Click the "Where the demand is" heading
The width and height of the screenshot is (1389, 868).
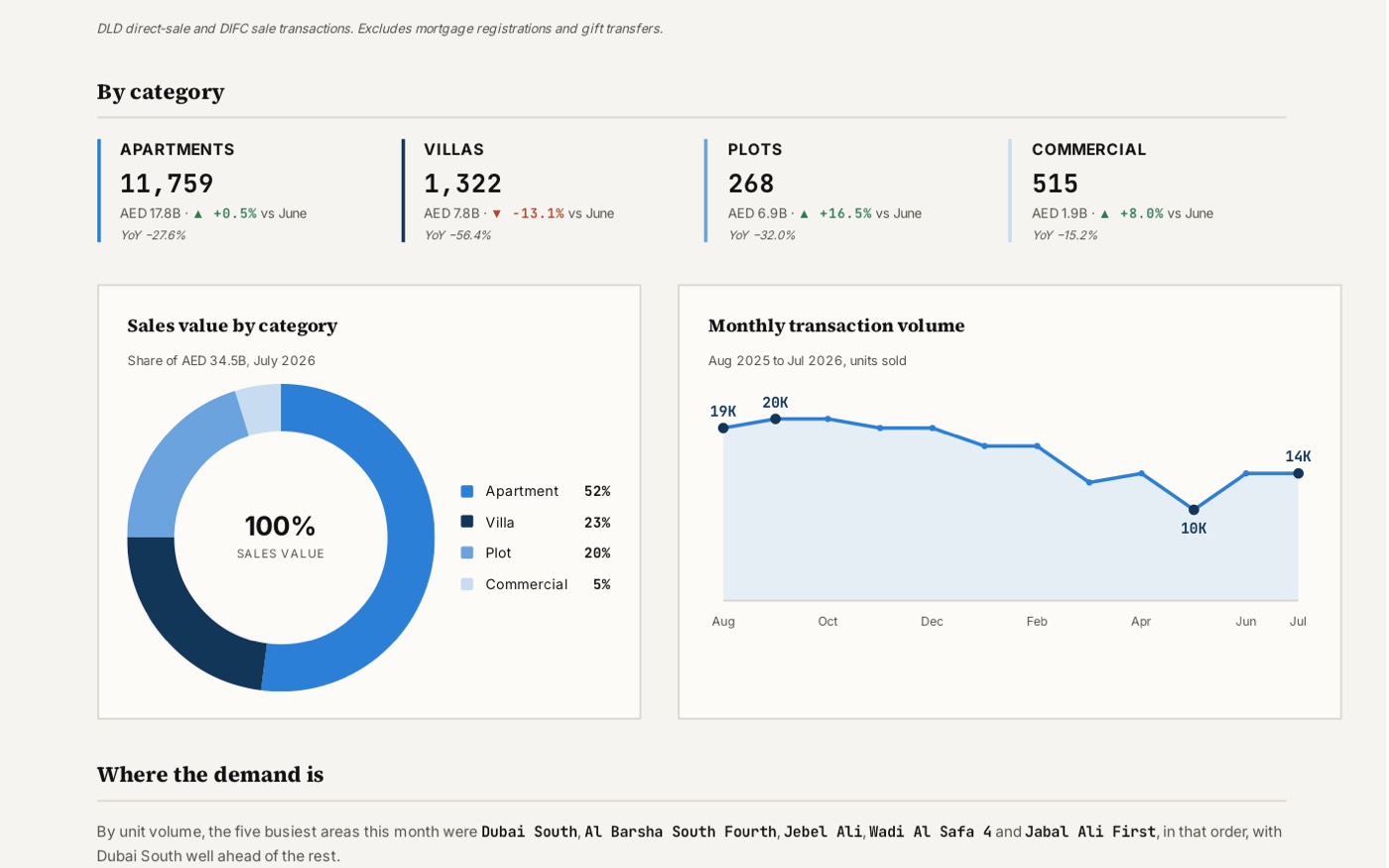[x=210, y=775]
